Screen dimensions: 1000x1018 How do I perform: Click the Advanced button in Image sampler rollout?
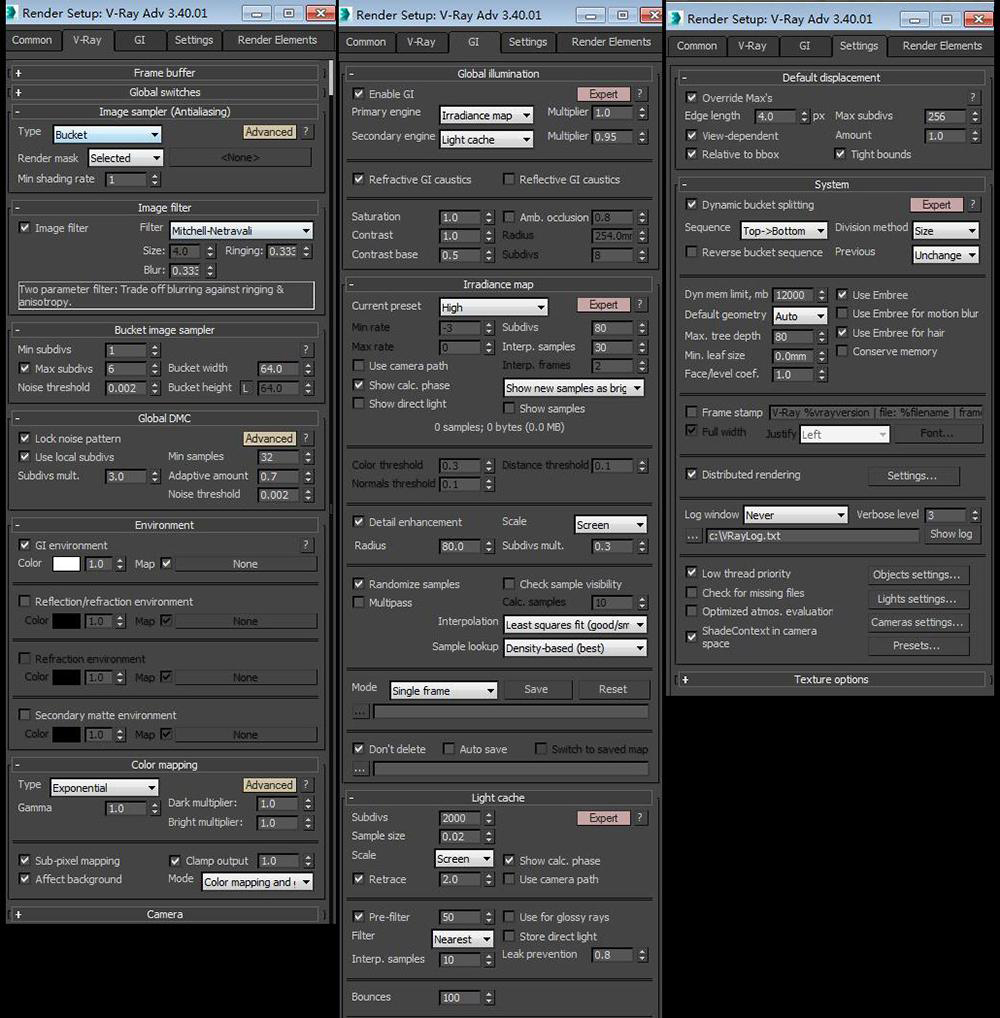tap(269, 132)
